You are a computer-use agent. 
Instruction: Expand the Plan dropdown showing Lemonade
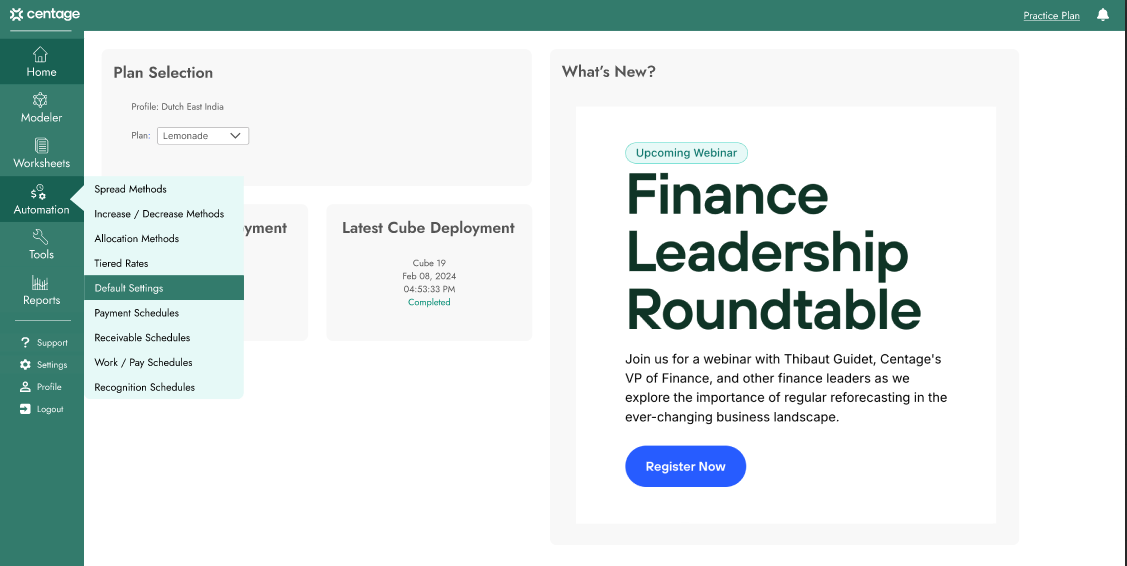(x=203, y=136)
